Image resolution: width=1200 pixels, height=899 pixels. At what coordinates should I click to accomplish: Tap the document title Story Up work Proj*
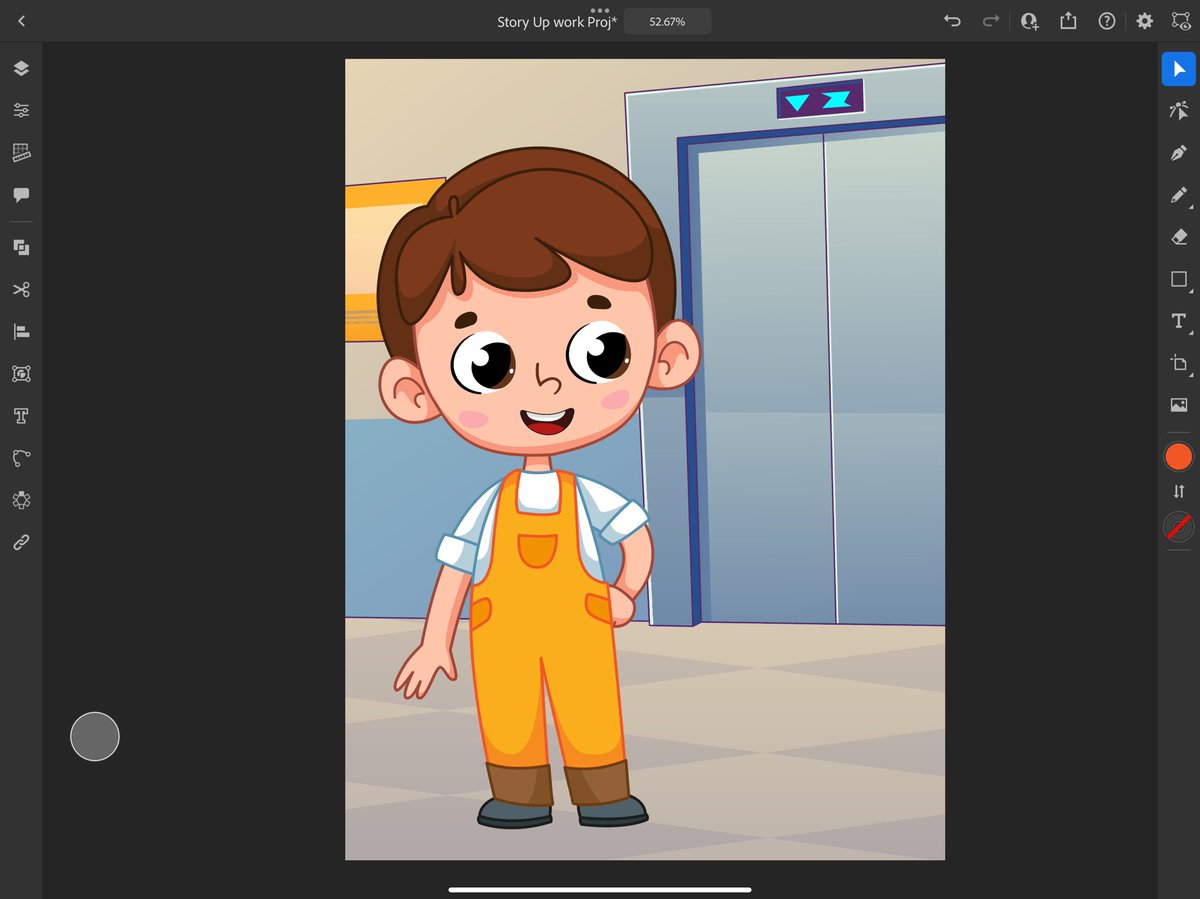(557, 22)
